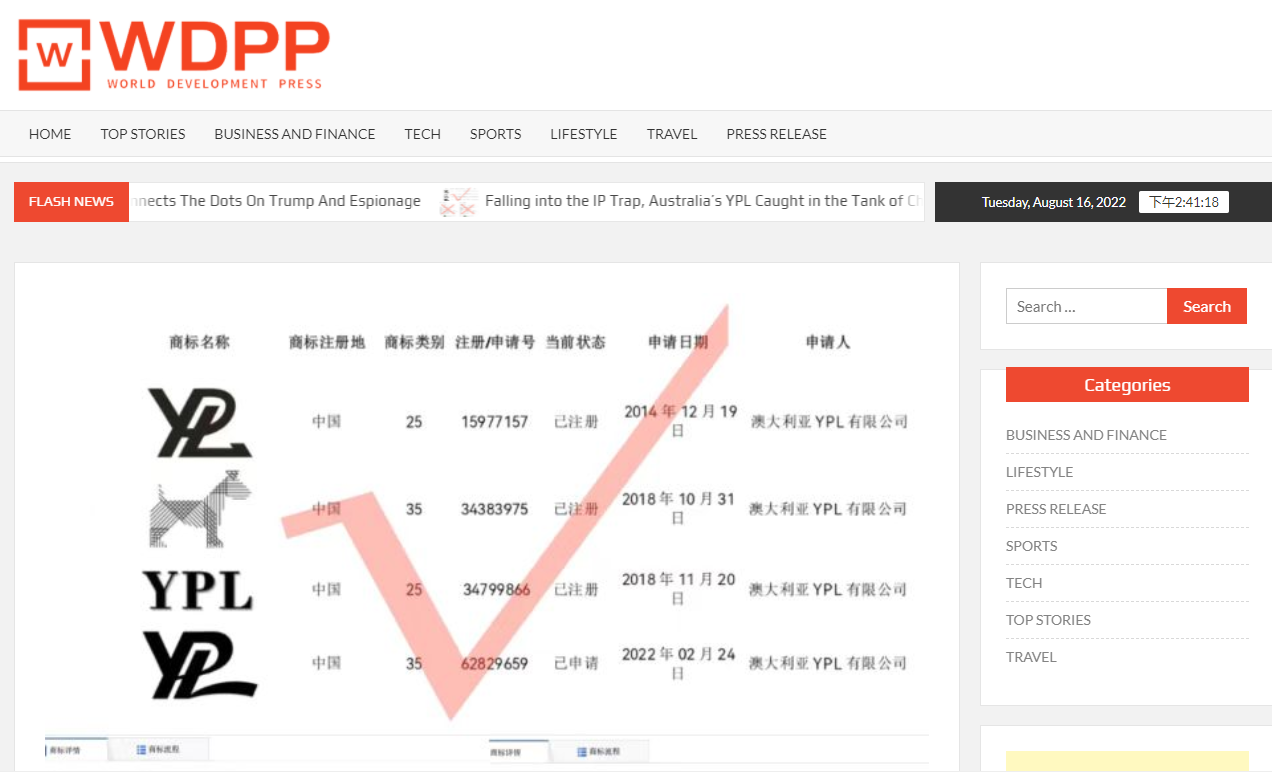1272x773 pixels.
Task: Open TECH category in sidebar
Action: coord(1024,583)
